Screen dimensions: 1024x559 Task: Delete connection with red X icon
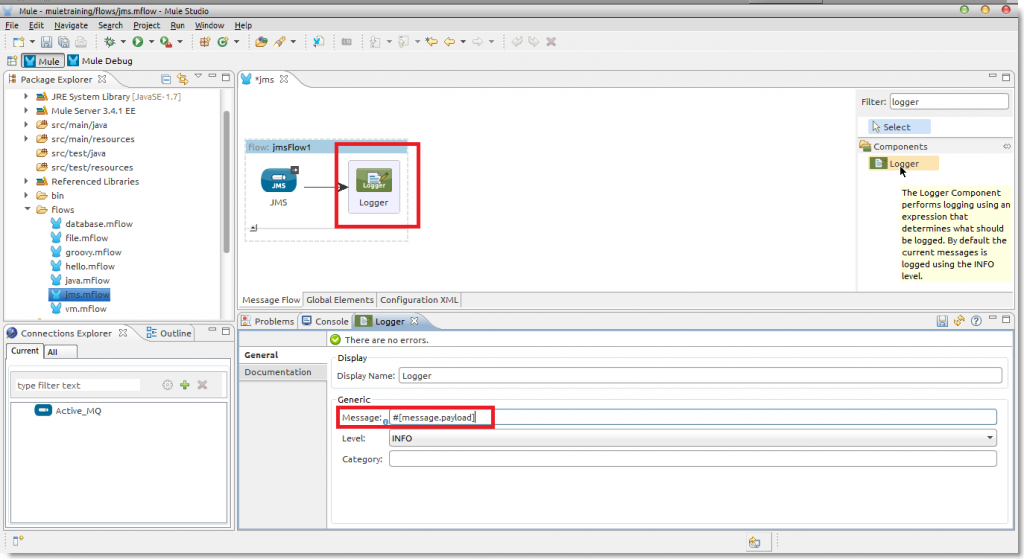(x=202, y=385)
